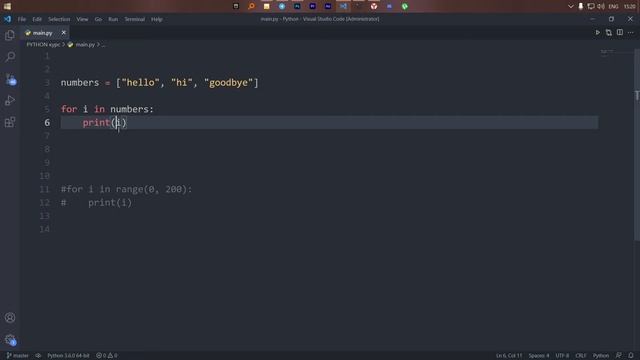The width and height of the screenshot is (640, 360).
Task: Click the ENG language indicator
Action: (613, 7)
